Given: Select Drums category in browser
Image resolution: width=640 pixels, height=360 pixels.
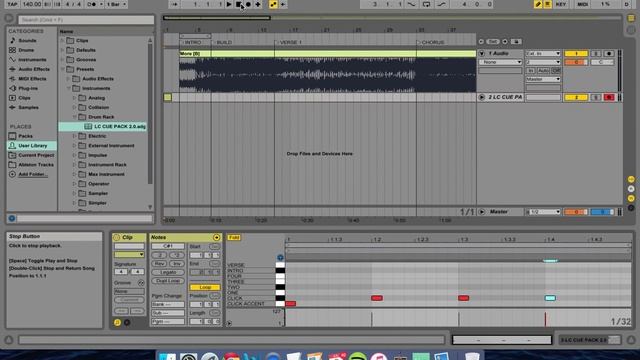Looking at the screenshot, I should (26, 50).
